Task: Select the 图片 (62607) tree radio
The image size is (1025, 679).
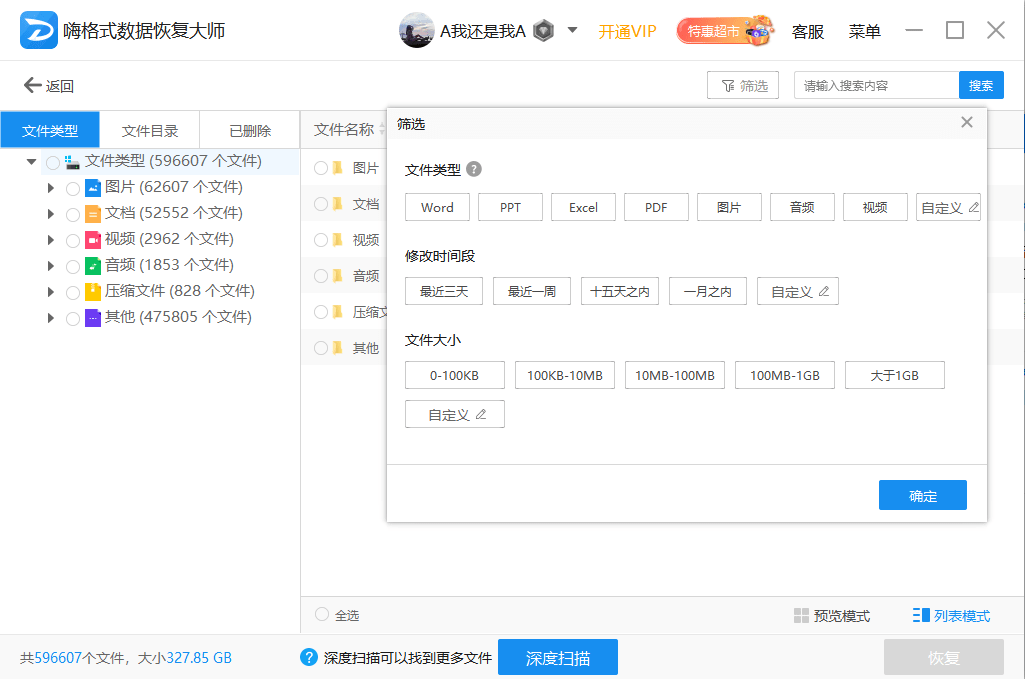Action: (73, 189)
